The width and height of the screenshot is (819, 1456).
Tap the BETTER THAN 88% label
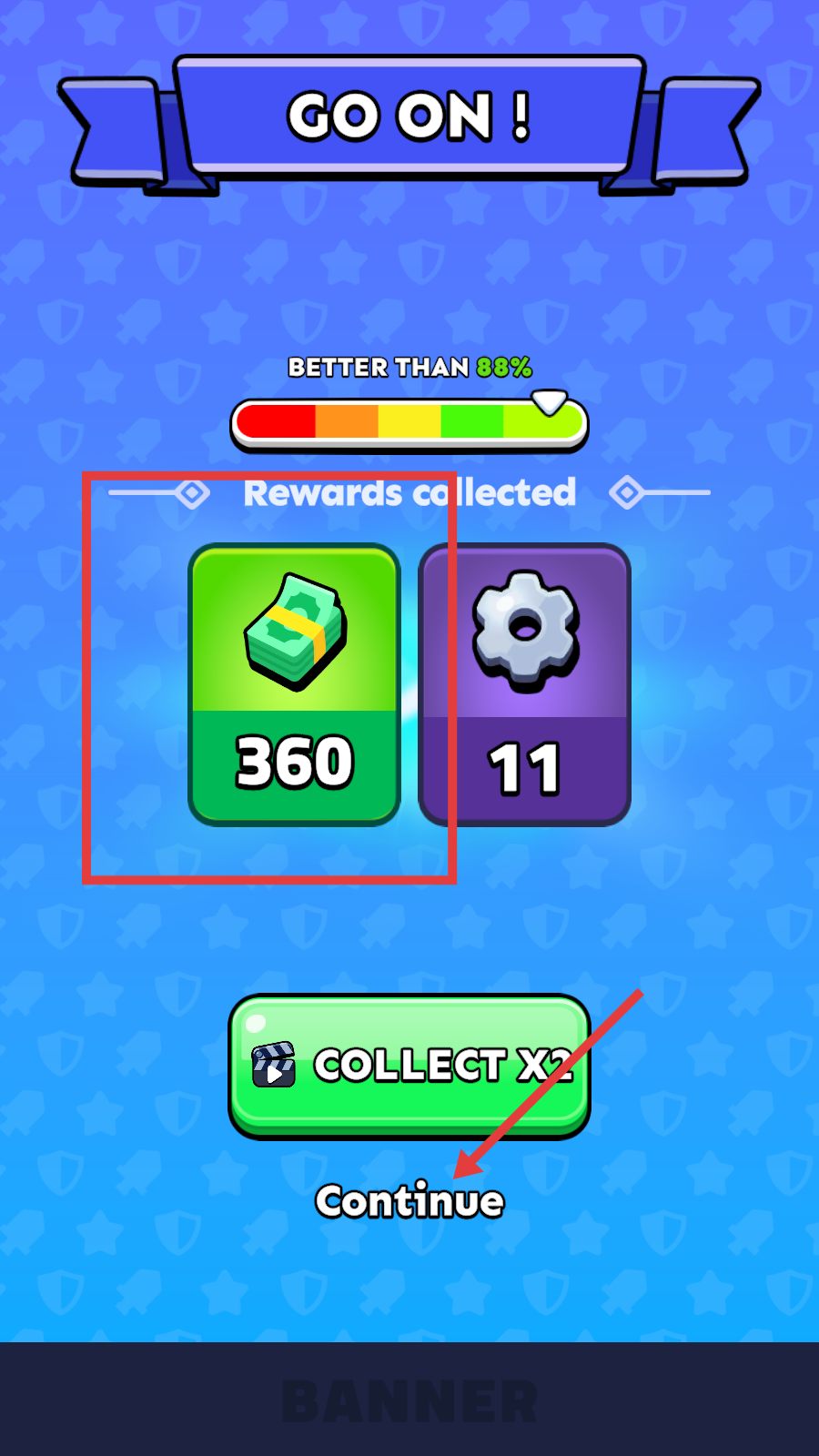click(x=409, y=368)
